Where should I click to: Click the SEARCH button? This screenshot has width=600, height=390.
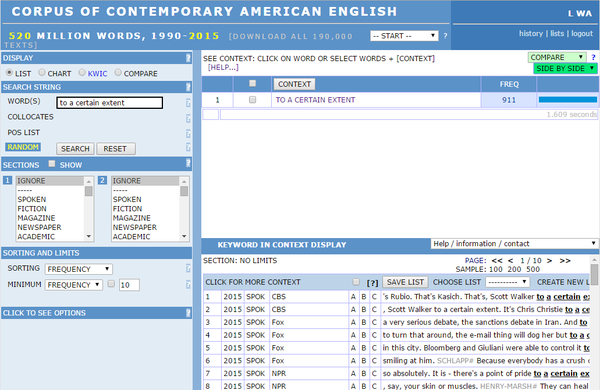(75, 148)
